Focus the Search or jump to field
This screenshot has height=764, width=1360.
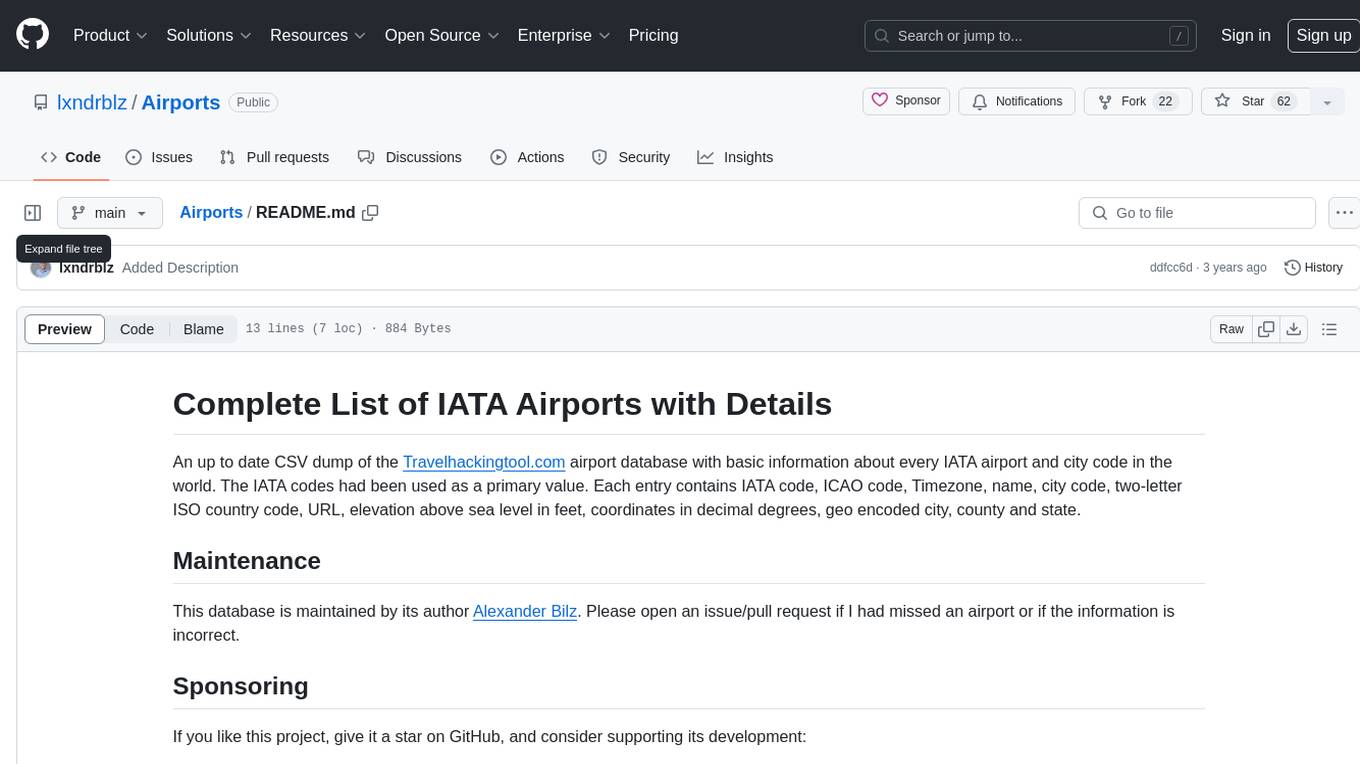click(x=1030, y=36)
